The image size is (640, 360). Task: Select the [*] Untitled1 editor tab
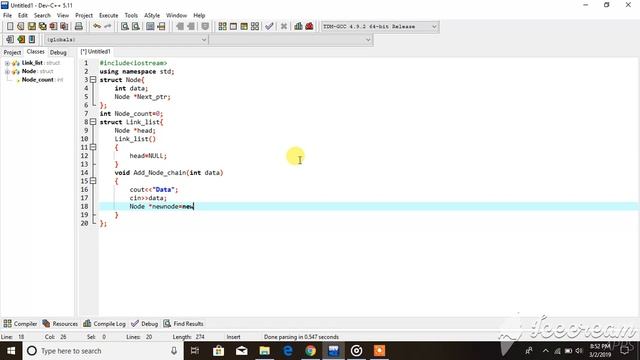coord(95,52)
